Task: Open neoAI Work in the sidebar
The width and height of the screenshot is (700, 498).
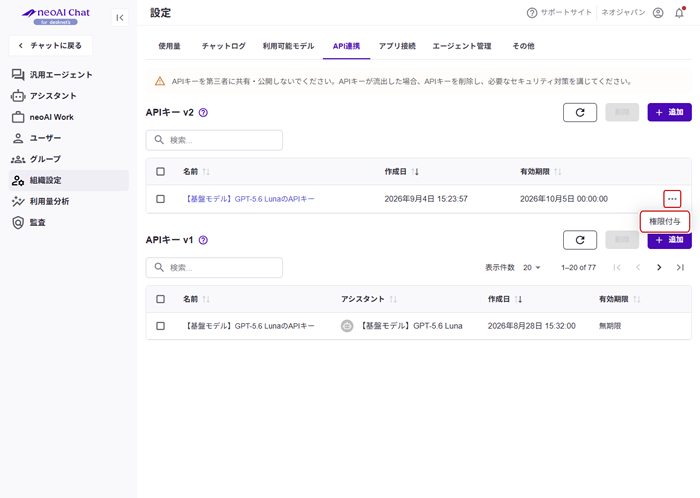Action: (69, 117)
